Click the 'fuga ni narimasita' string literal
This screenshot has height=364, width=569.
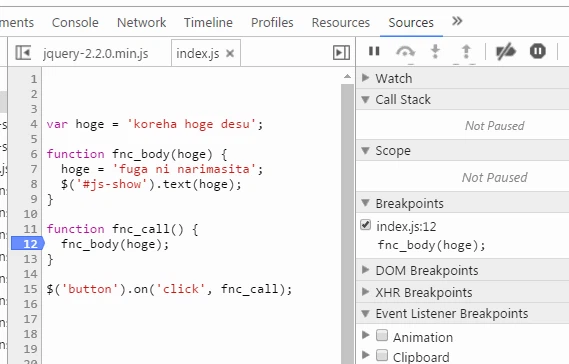click(x=184, y=169)
